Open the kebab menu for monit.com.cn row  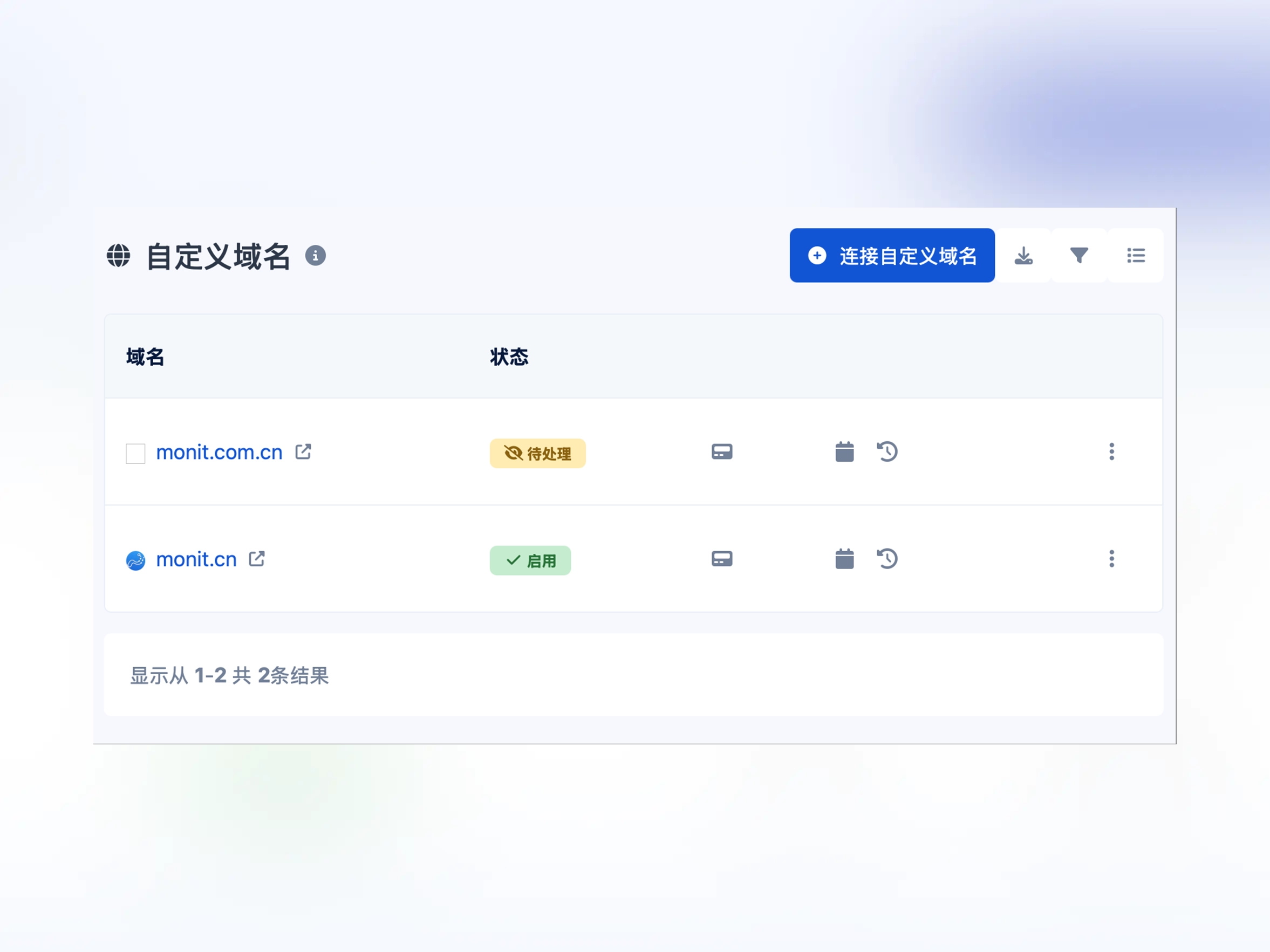tap(1112, 451)
